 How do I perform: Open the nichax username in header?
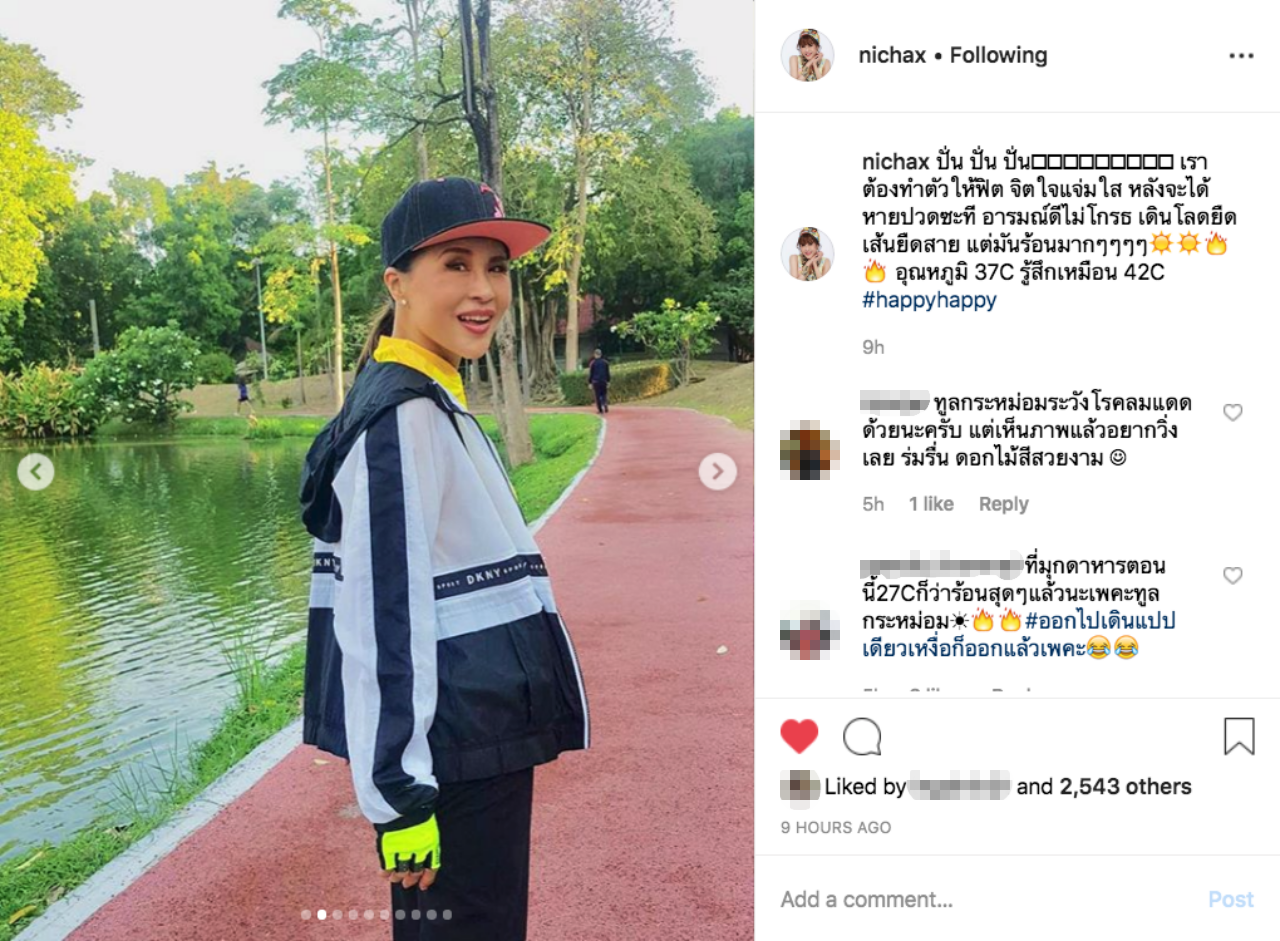coord(892,55)
